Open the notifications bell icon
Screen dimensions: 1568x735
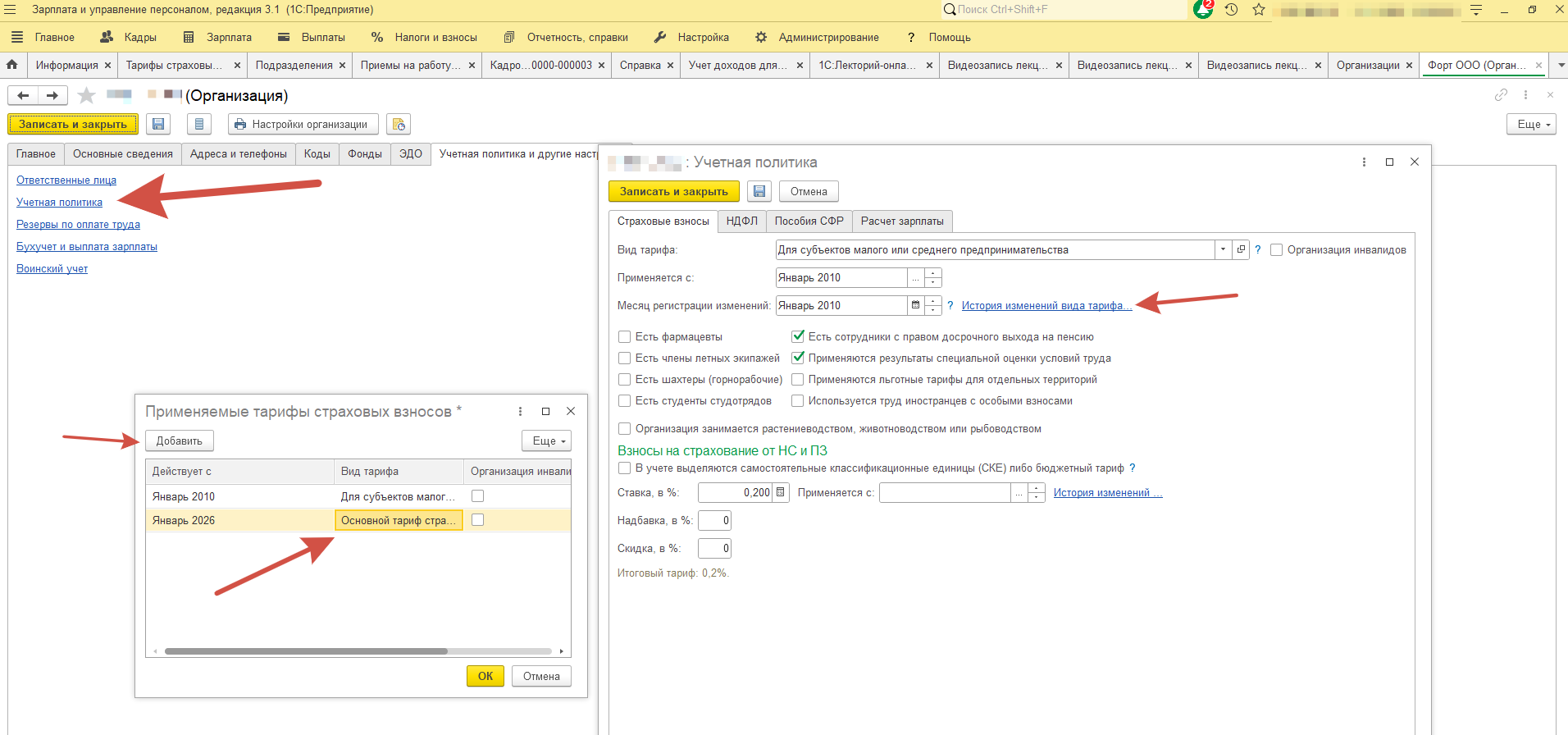click(1203, 10)
